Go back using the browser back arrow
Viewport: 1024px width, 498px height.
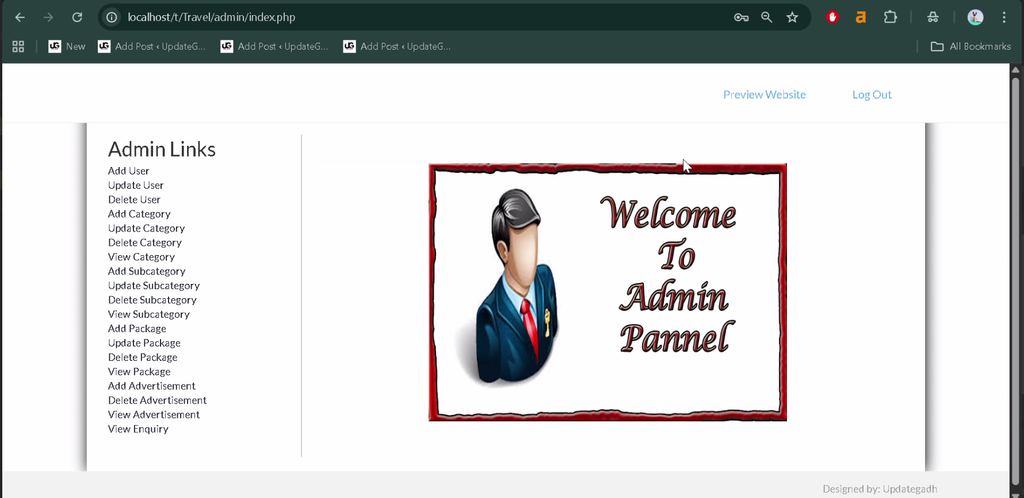[x=20, y=18]
